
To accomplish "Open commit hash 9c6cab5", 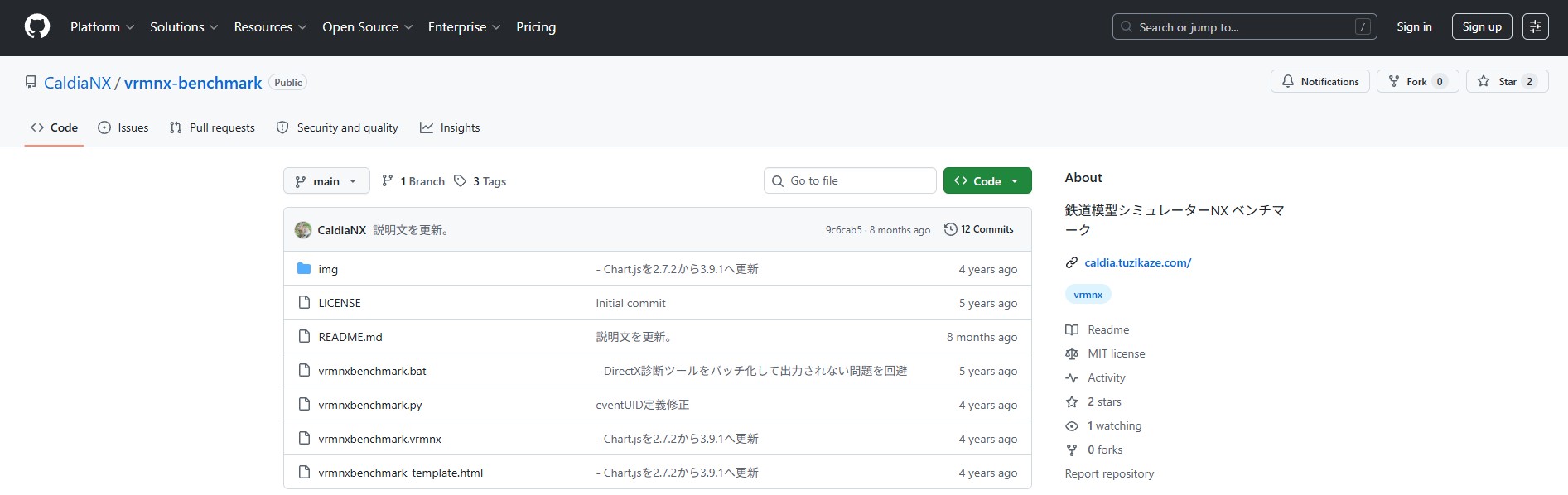I will 843,230.
